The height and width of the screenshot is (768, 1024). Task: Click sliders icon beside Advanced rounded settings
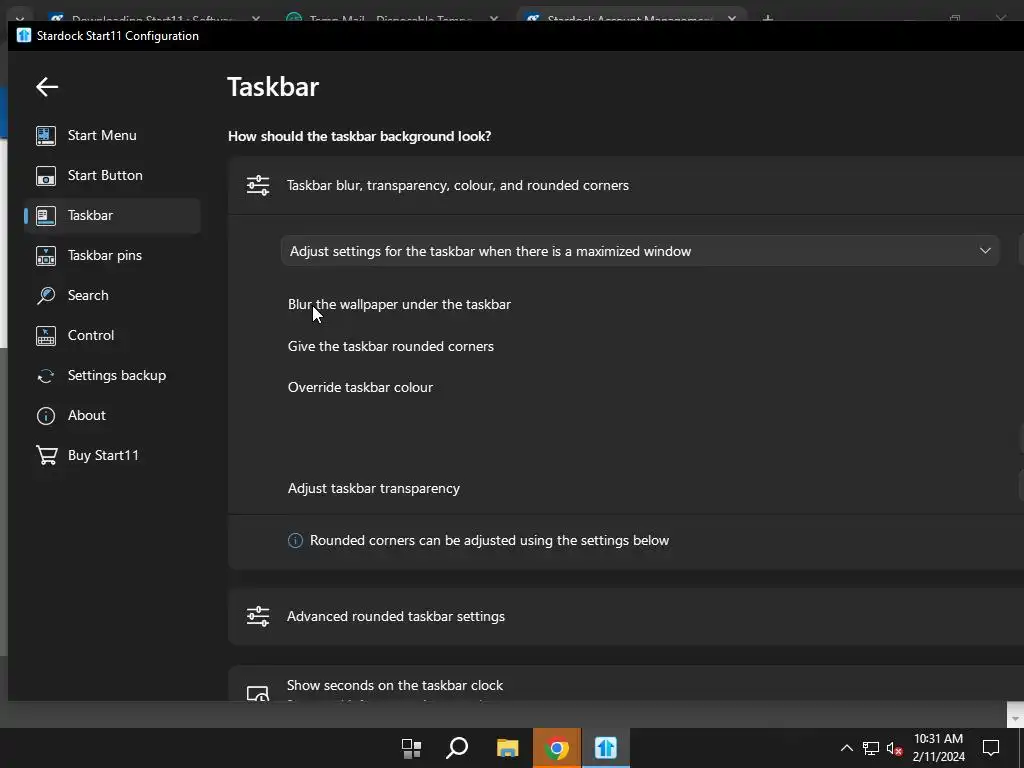258,616
